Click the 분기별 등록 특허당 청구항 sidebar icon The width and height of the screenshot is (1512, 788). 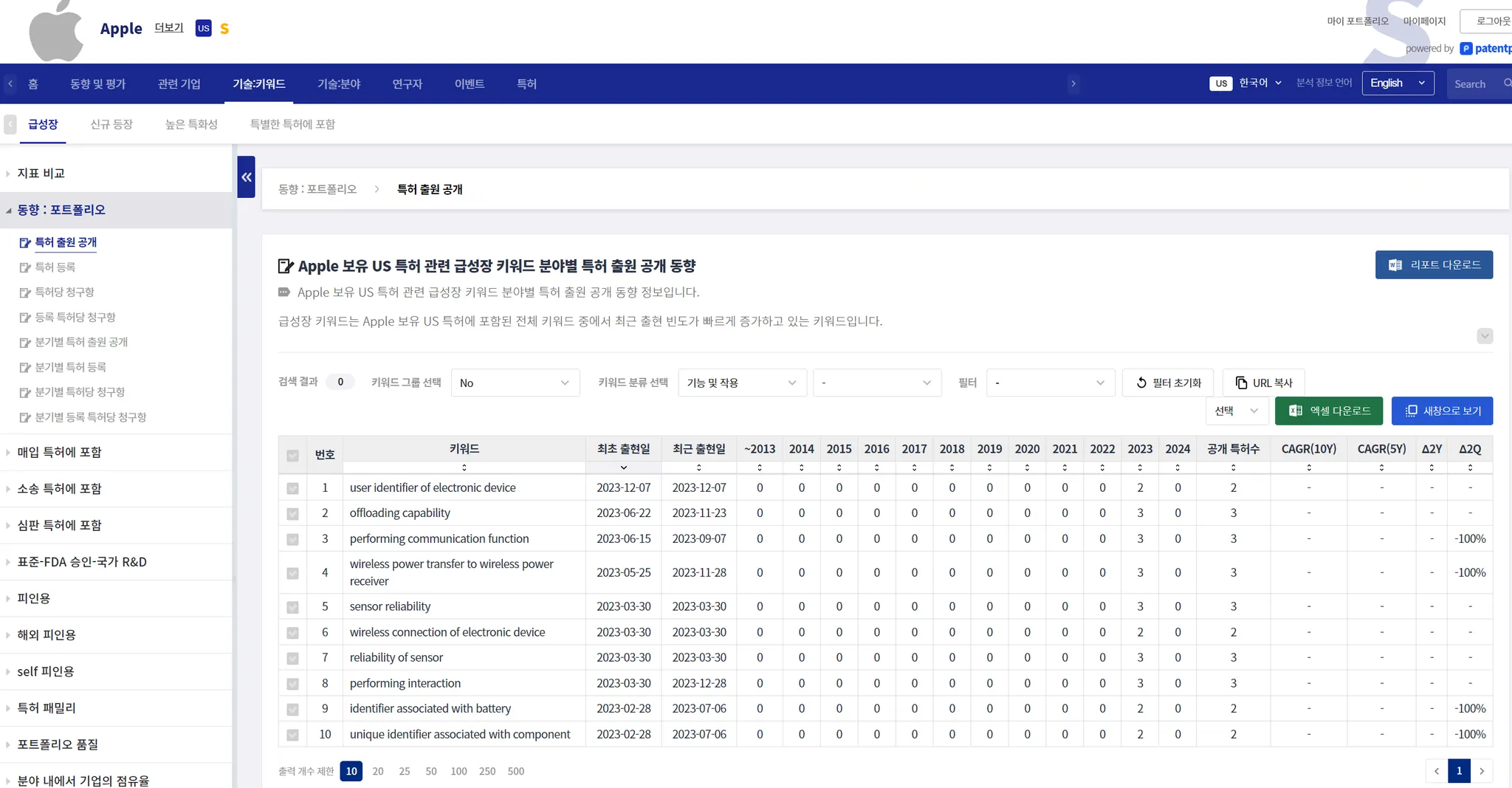pos(25,417)
